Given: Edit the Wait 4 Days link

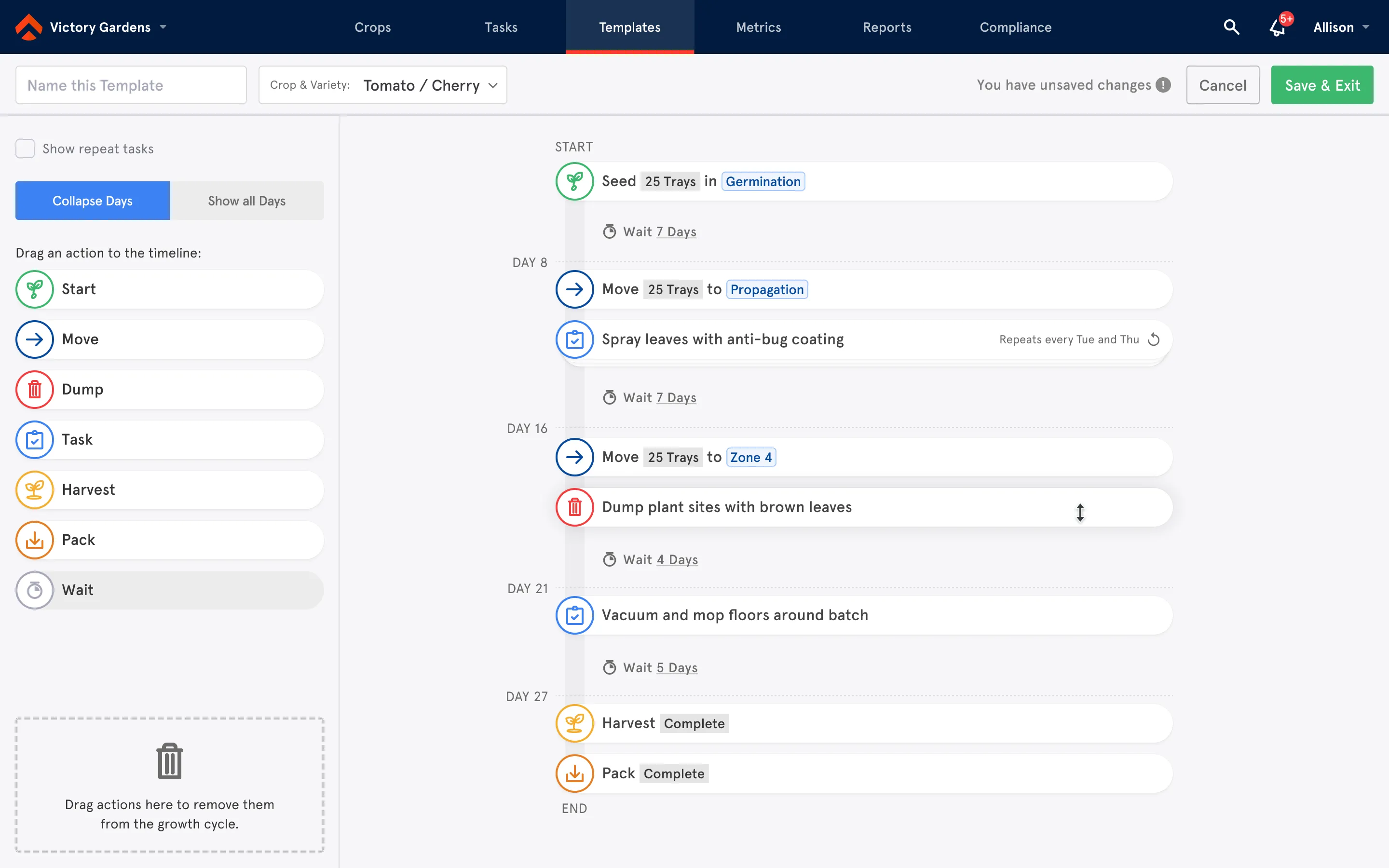Looking at the screenshot, I should pyautogui.click(x=677, y=560).
